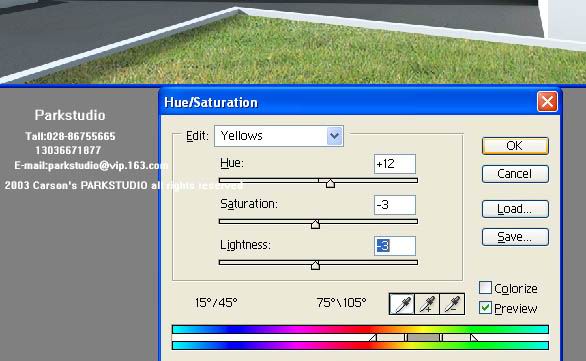586x361 pixels.
Task: Focus the Saturation value field
Action: coord(395,205)
